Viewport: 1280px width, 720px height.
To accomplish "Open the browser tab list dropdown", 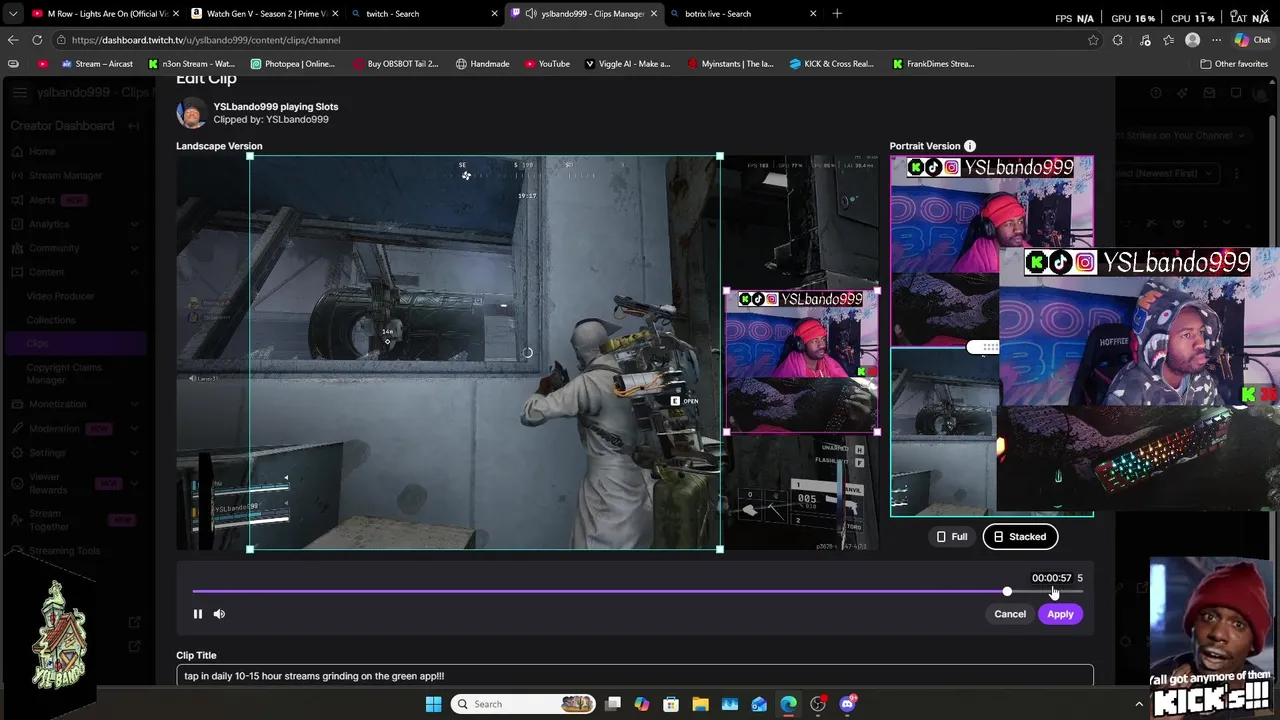I will (x=13, y=14).
